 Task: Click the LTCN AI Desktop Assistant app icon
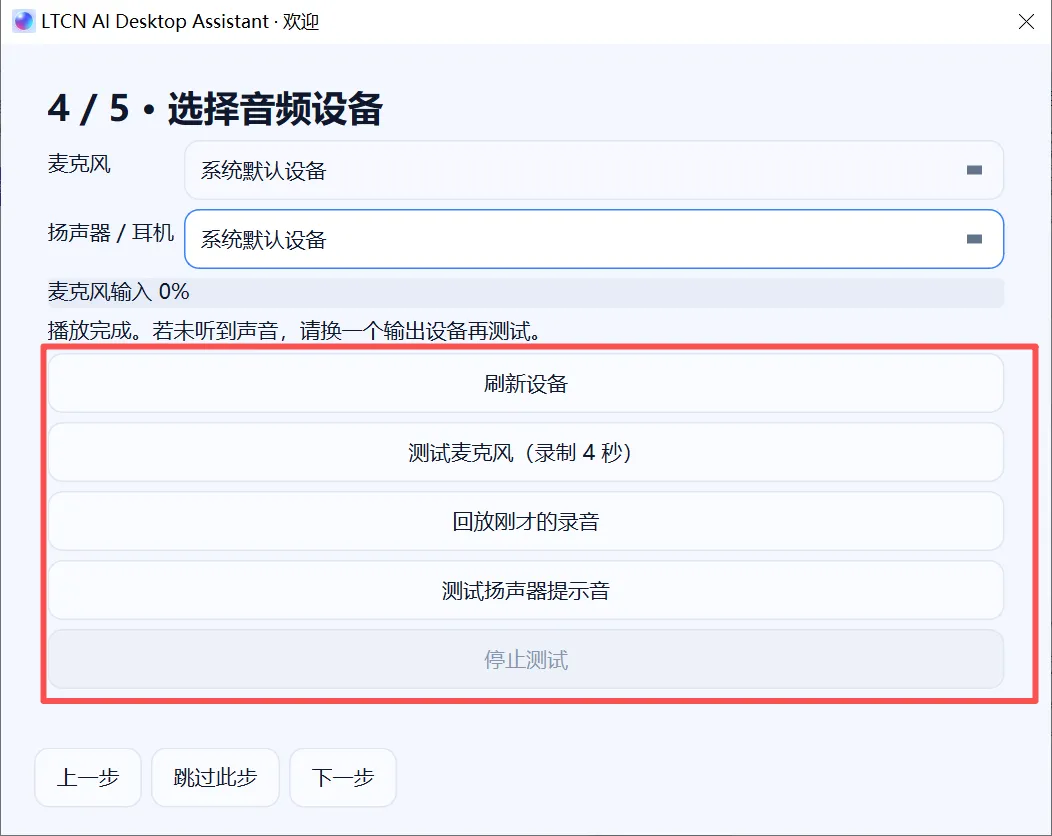[24, 21]
